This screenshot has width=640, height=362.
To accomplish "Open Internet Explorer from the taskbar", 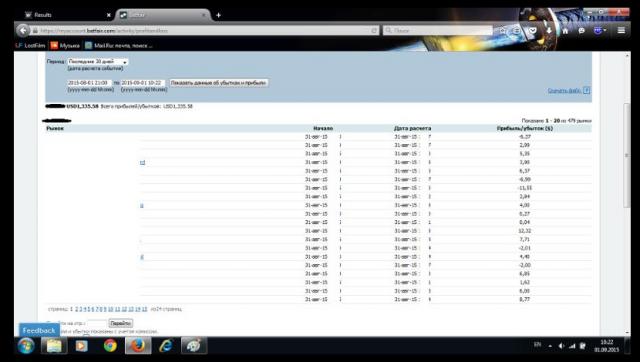I will (x=166, y=346).
